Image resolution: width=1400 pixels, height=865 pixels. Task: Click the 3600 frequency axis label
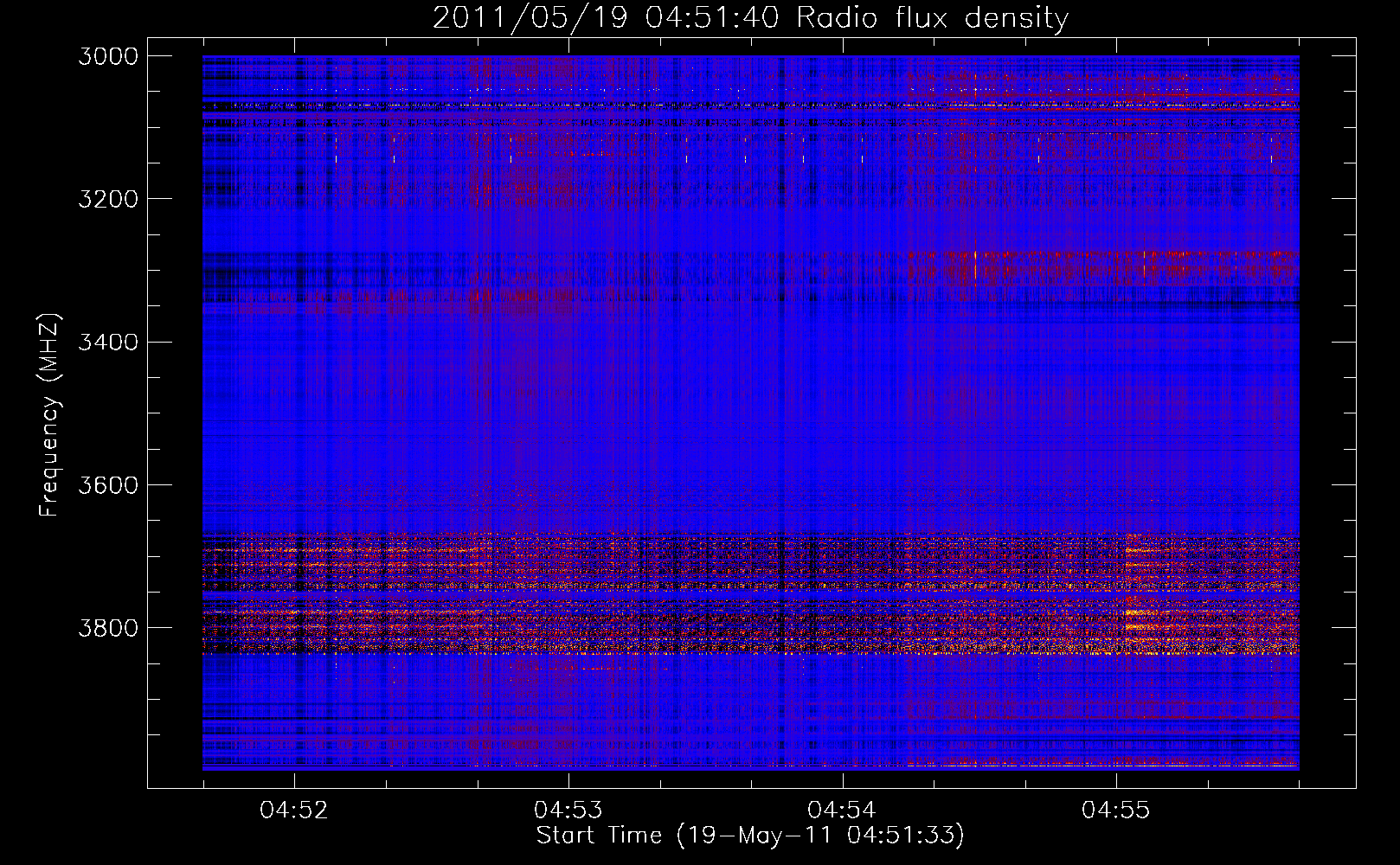[108, 485]
